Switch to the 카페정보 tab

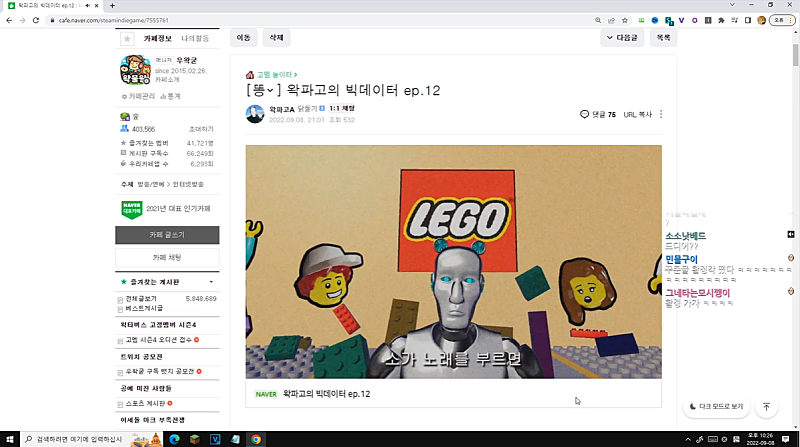coord(157,38)
